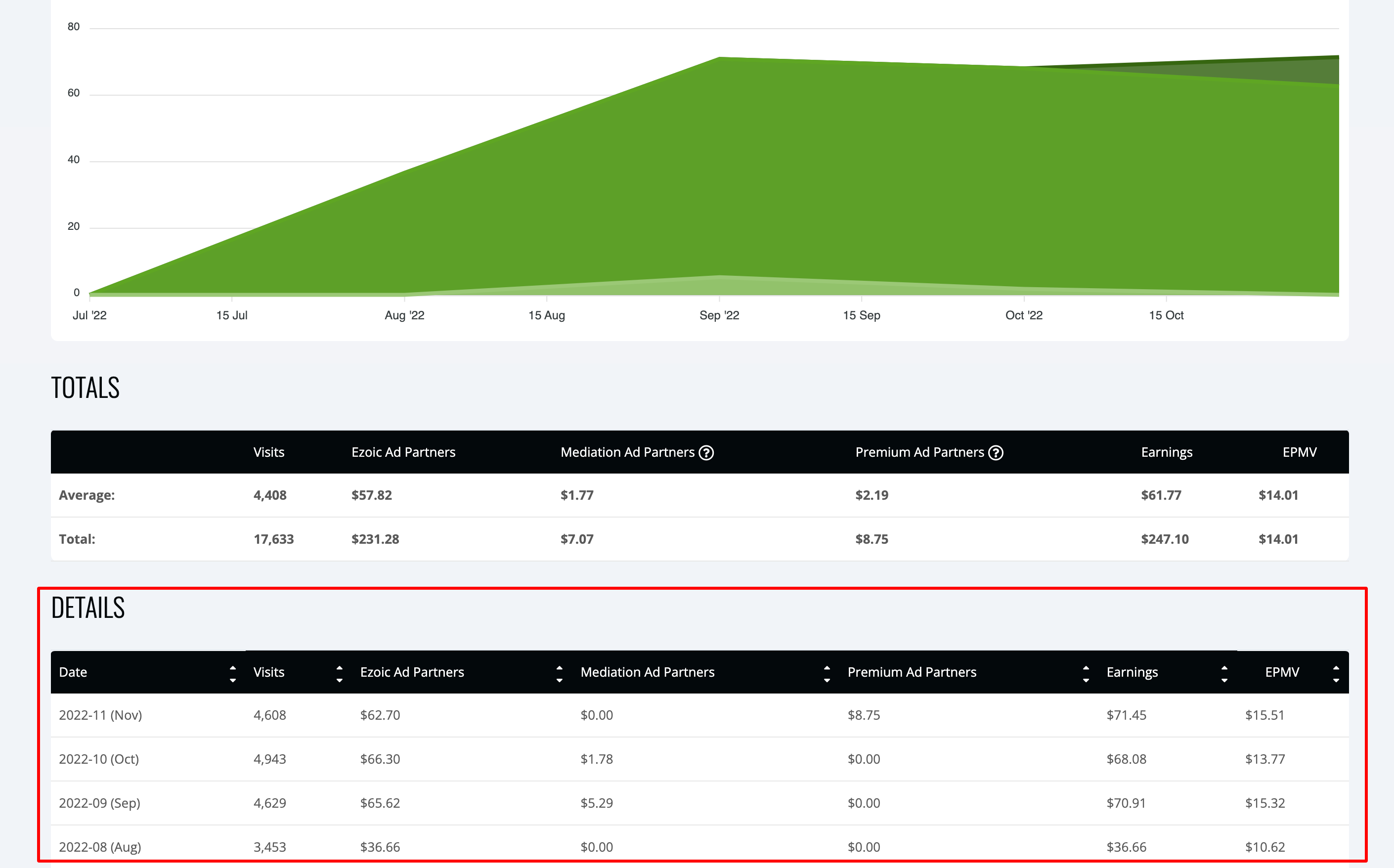Select the 2022-09 (Sep) date cell
This screenshot has width=1394, height=868.
pyautogui.click(x=99, y=803)
